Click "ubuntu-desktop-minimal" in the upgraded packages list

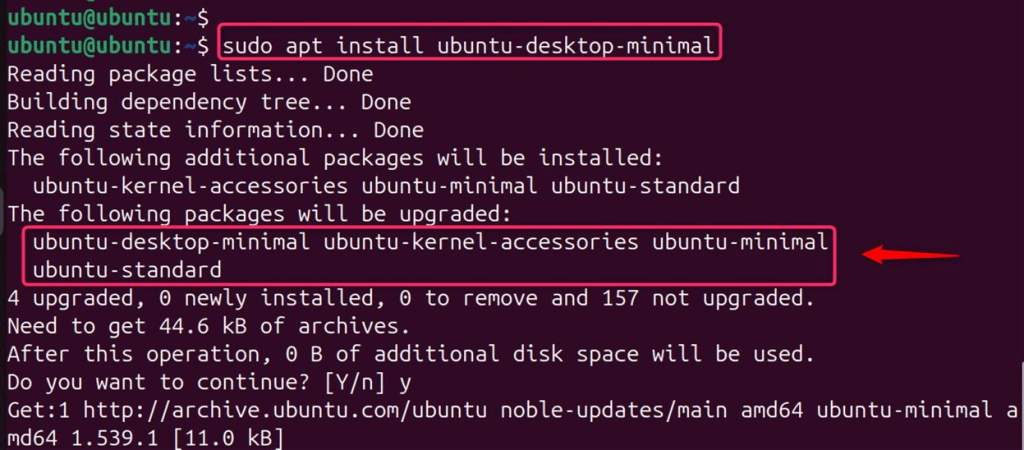(x=172, y=242)
